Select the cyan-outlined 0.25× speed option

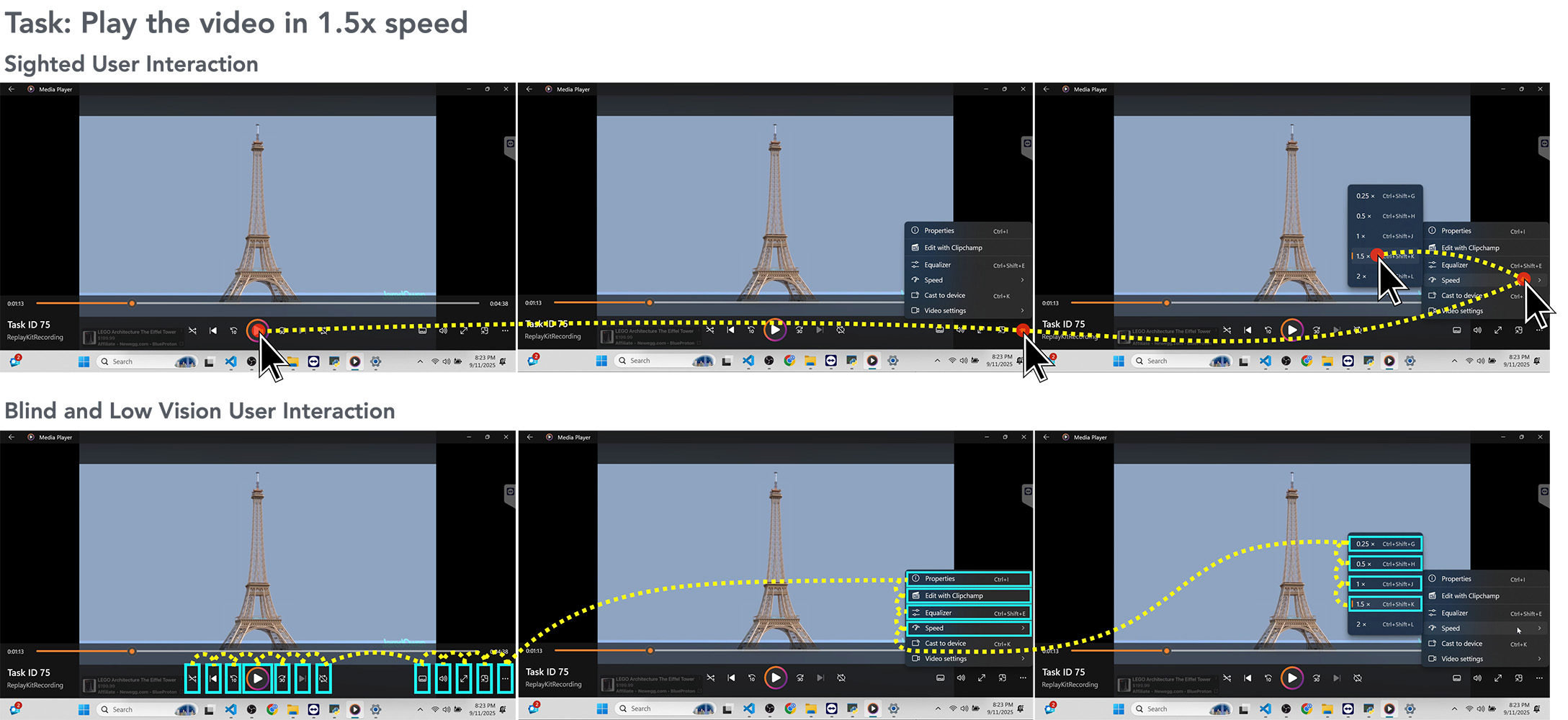tap(1384, 544)
